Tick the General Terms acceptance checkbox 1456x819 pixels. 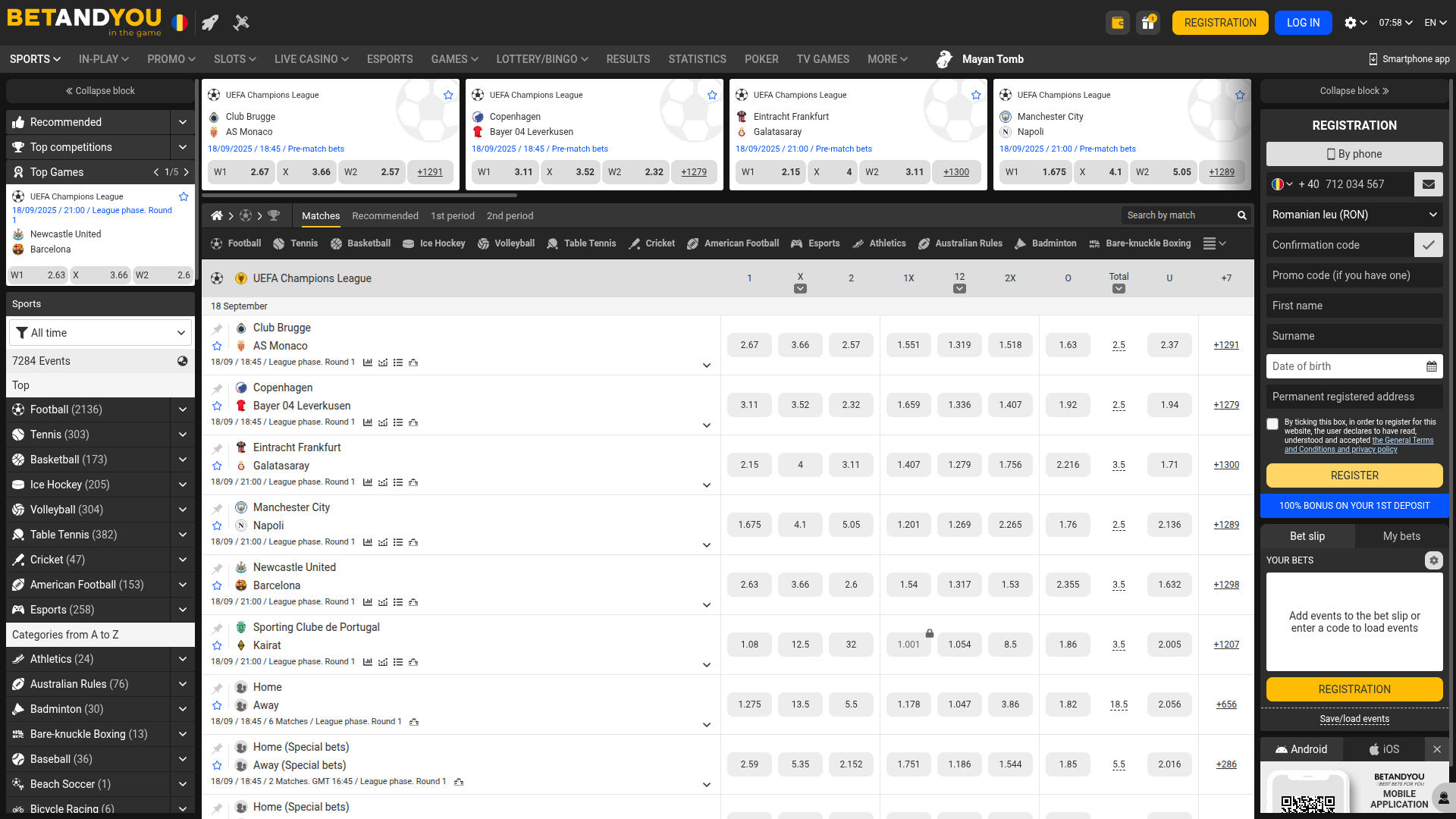tap(1272, 424)
